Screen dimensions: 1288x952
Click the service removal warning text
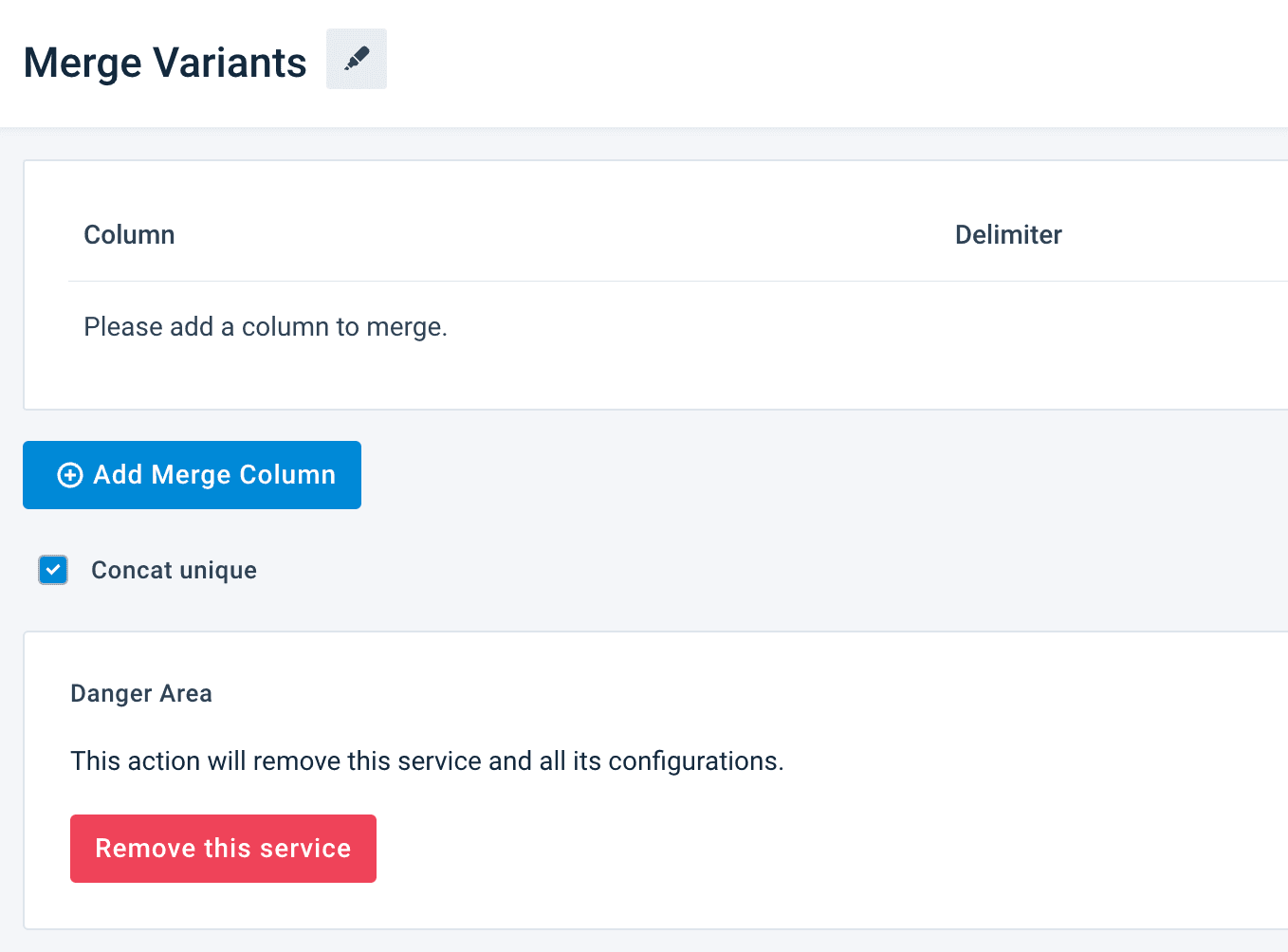(x=427, y=761)
